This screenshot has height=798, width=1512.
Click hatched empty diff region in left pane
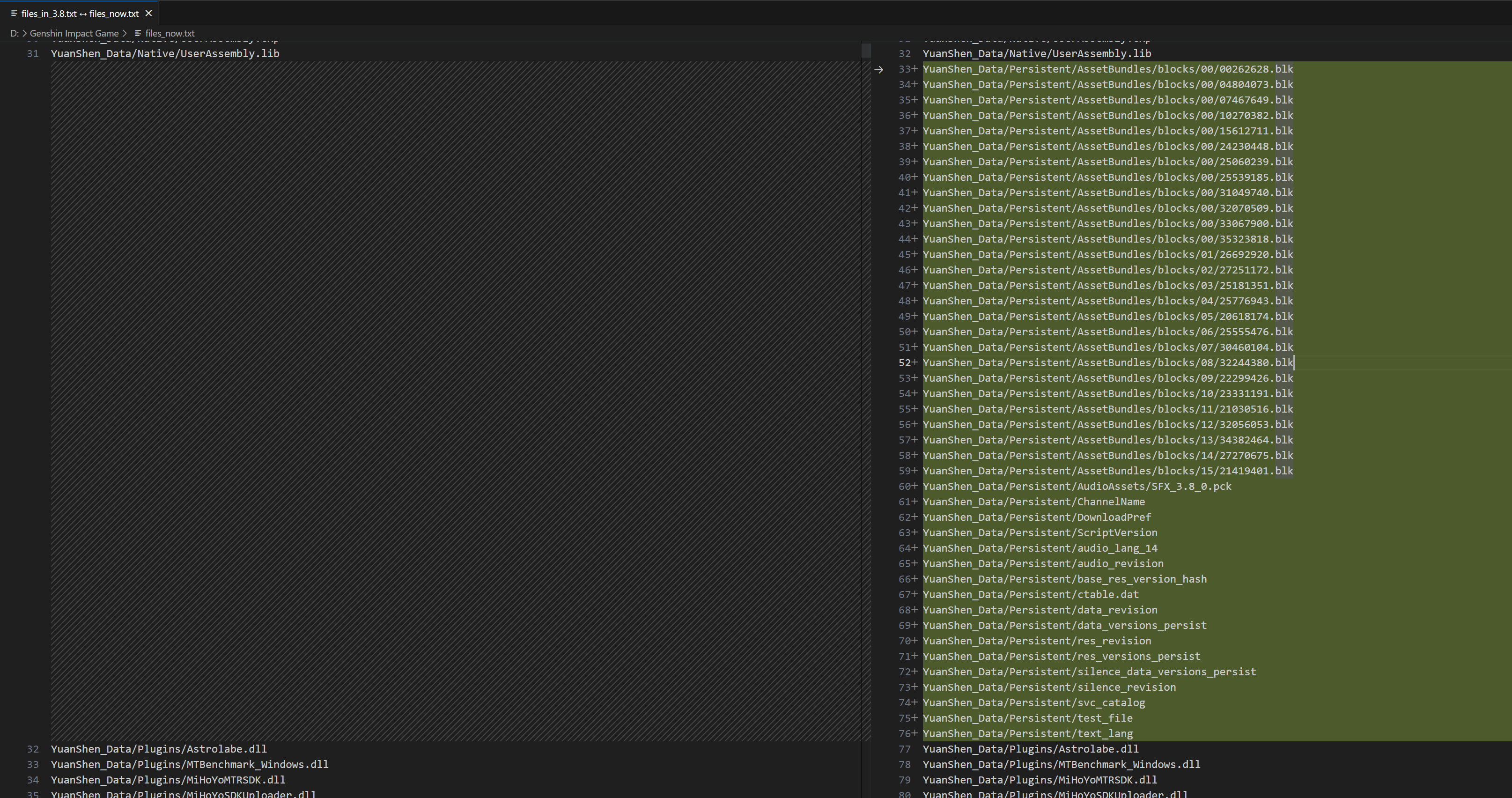click(x=455, y=399)
